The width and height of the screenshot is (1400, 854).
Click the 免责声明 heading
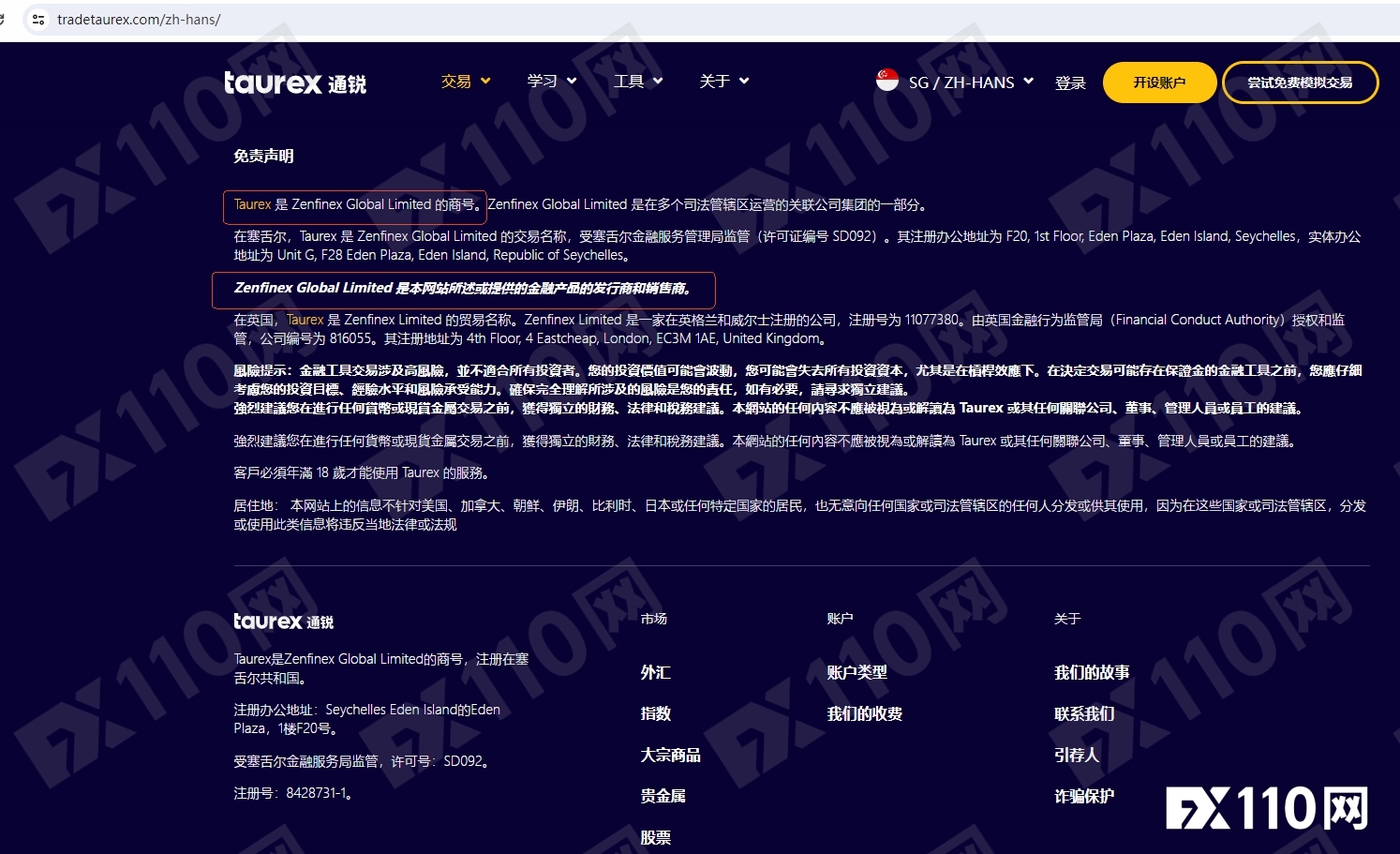pyautogui.click(x=263, y=157)
